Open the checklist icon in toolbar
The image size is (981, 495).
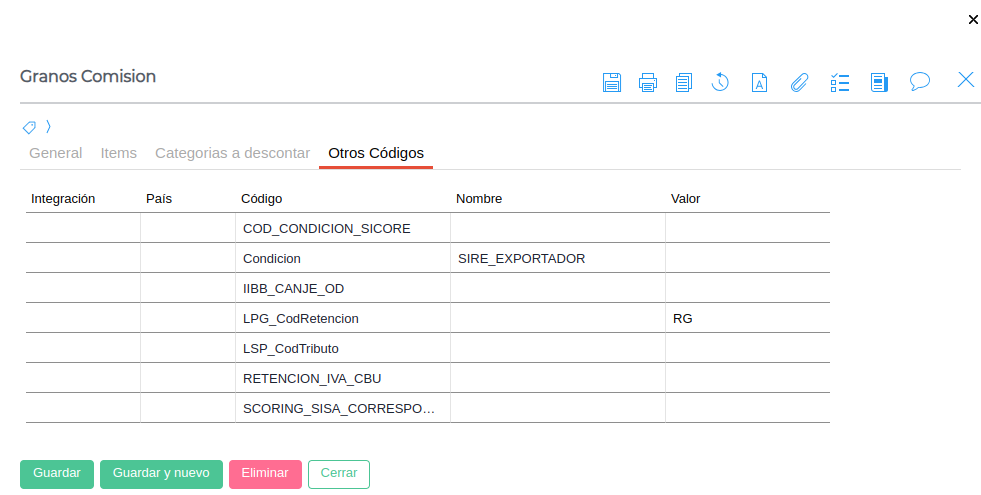click(840, 82)
